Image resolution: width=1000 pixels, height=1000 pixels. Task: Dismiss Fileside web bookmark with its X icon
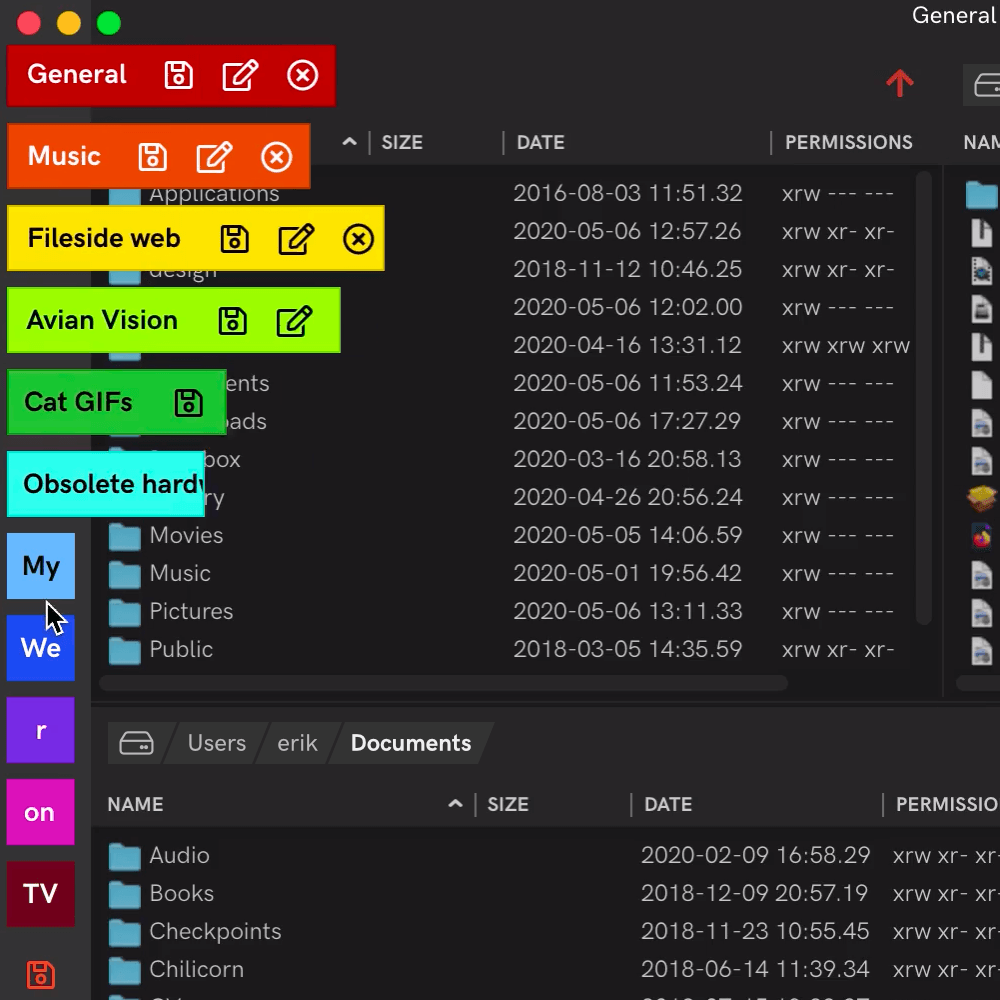[x=358, y=238]
